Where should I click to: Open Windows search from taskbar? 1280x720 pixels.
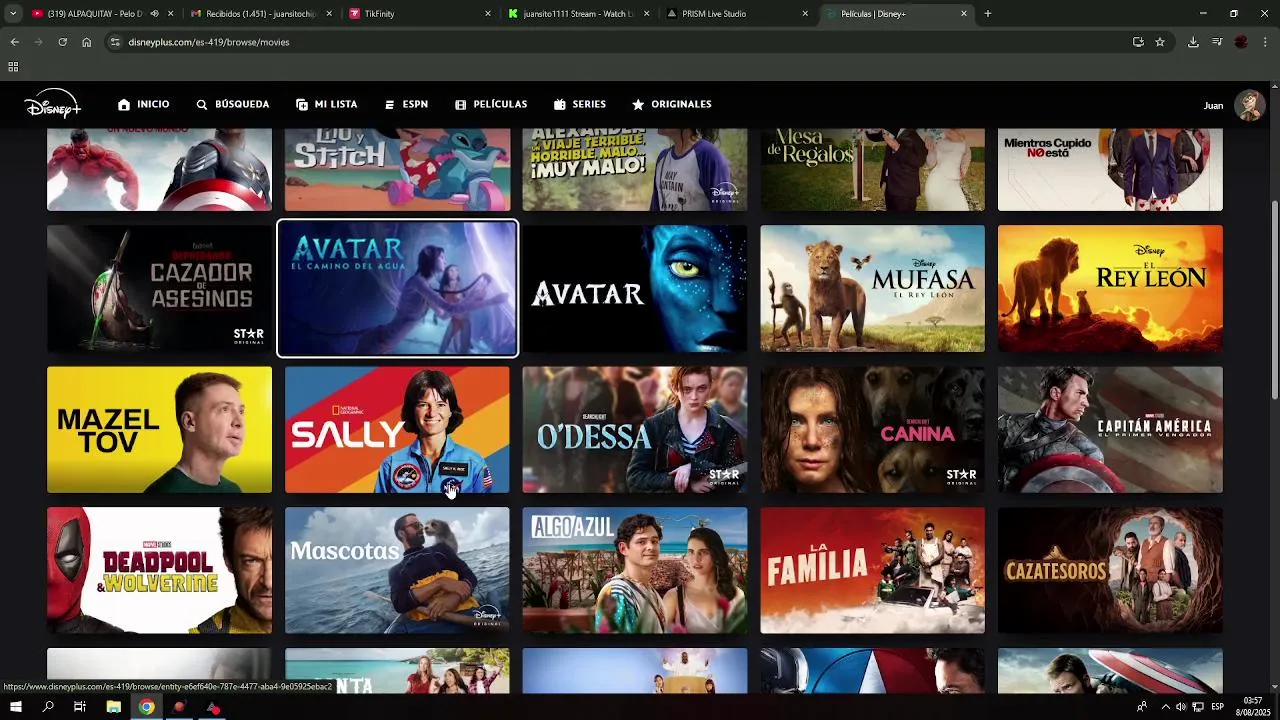pyautogui.click(x=48, y=707)
